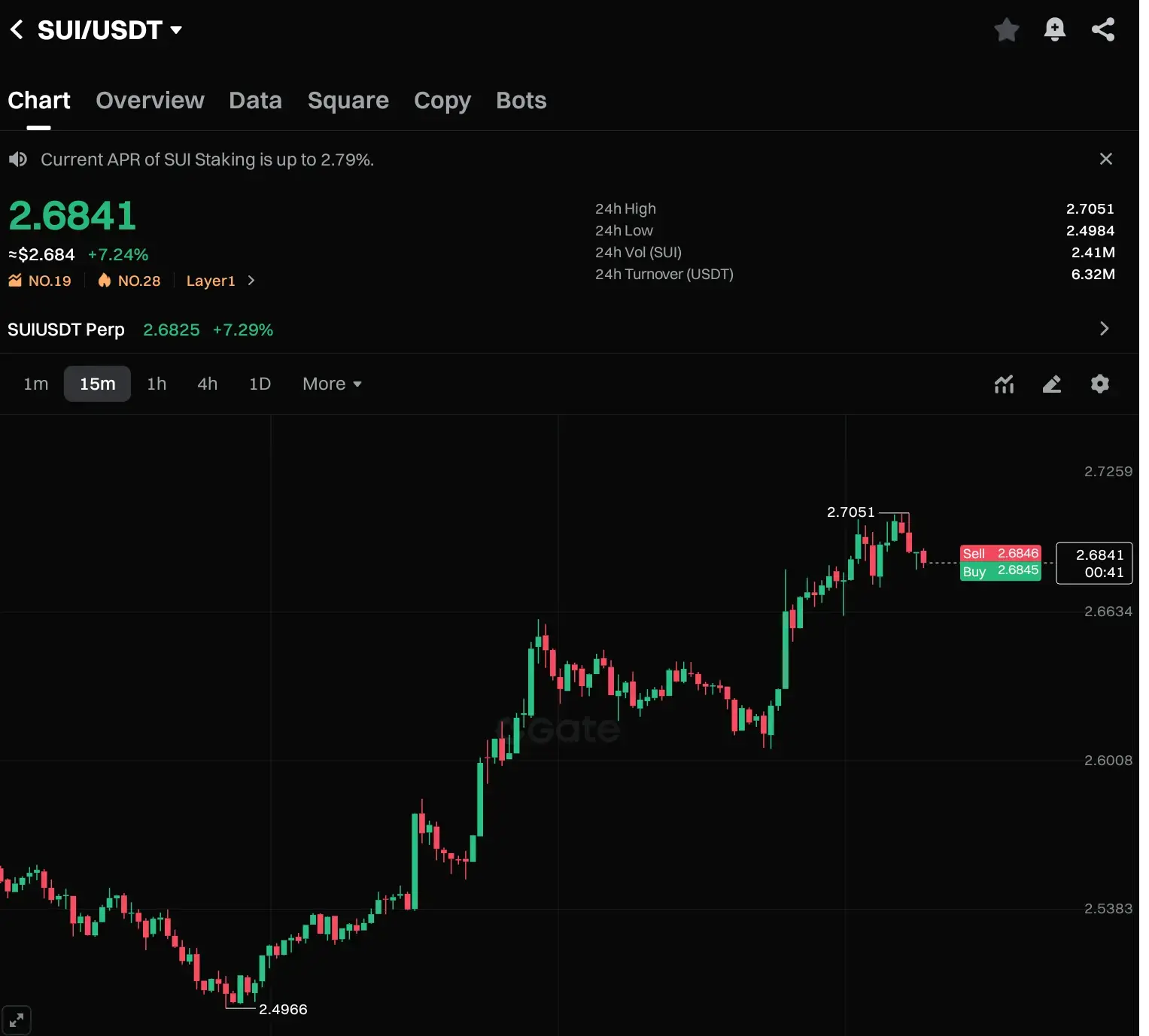Image resolution: width=1149 pixels, height=1036 pixels.
Task: Open the chart drawing tools
Action: point(1052,384)
